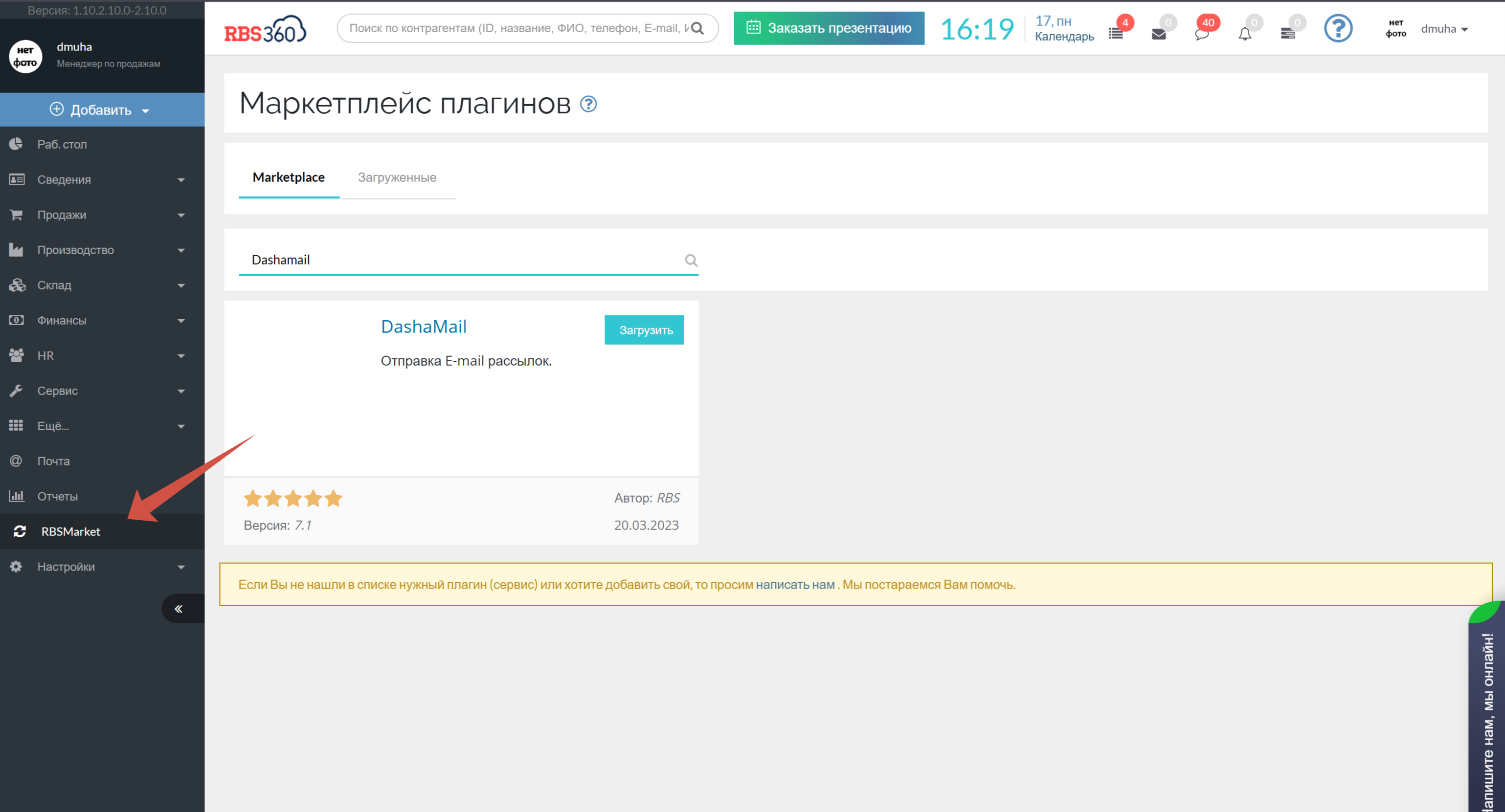Open Раб. стол in sidebar

(102, 144)
